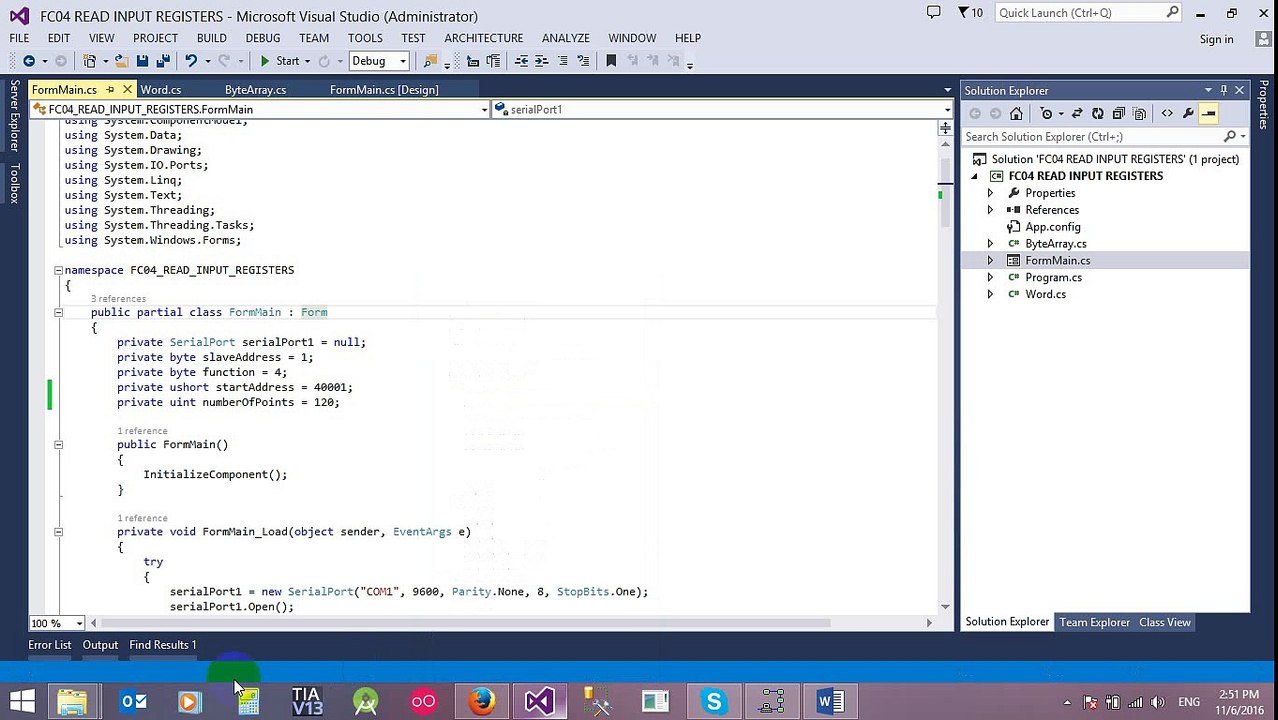This screenshot has height=720, width=1278.
Task: Close the FormMain.cs tab
Action: coord(127,90)
